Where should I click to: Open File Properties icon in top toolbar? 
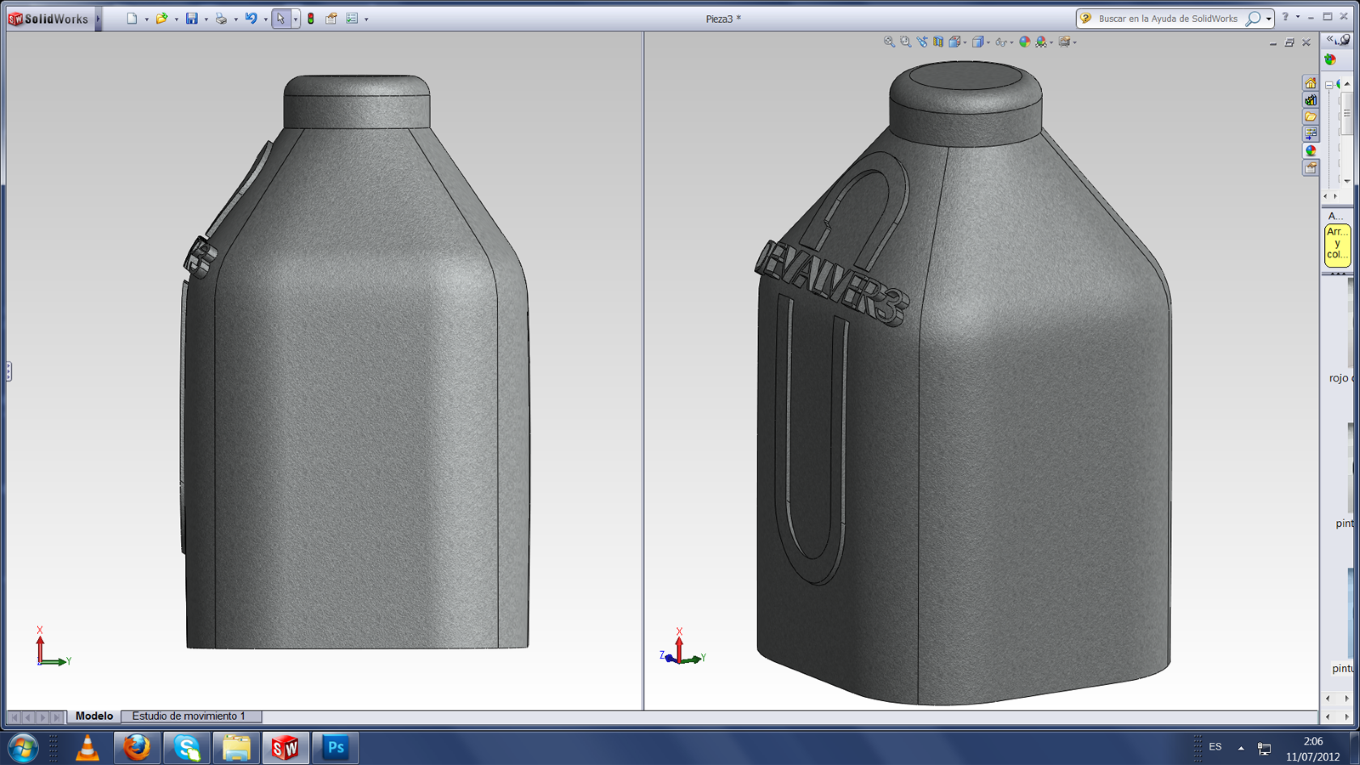click(331, 19)
